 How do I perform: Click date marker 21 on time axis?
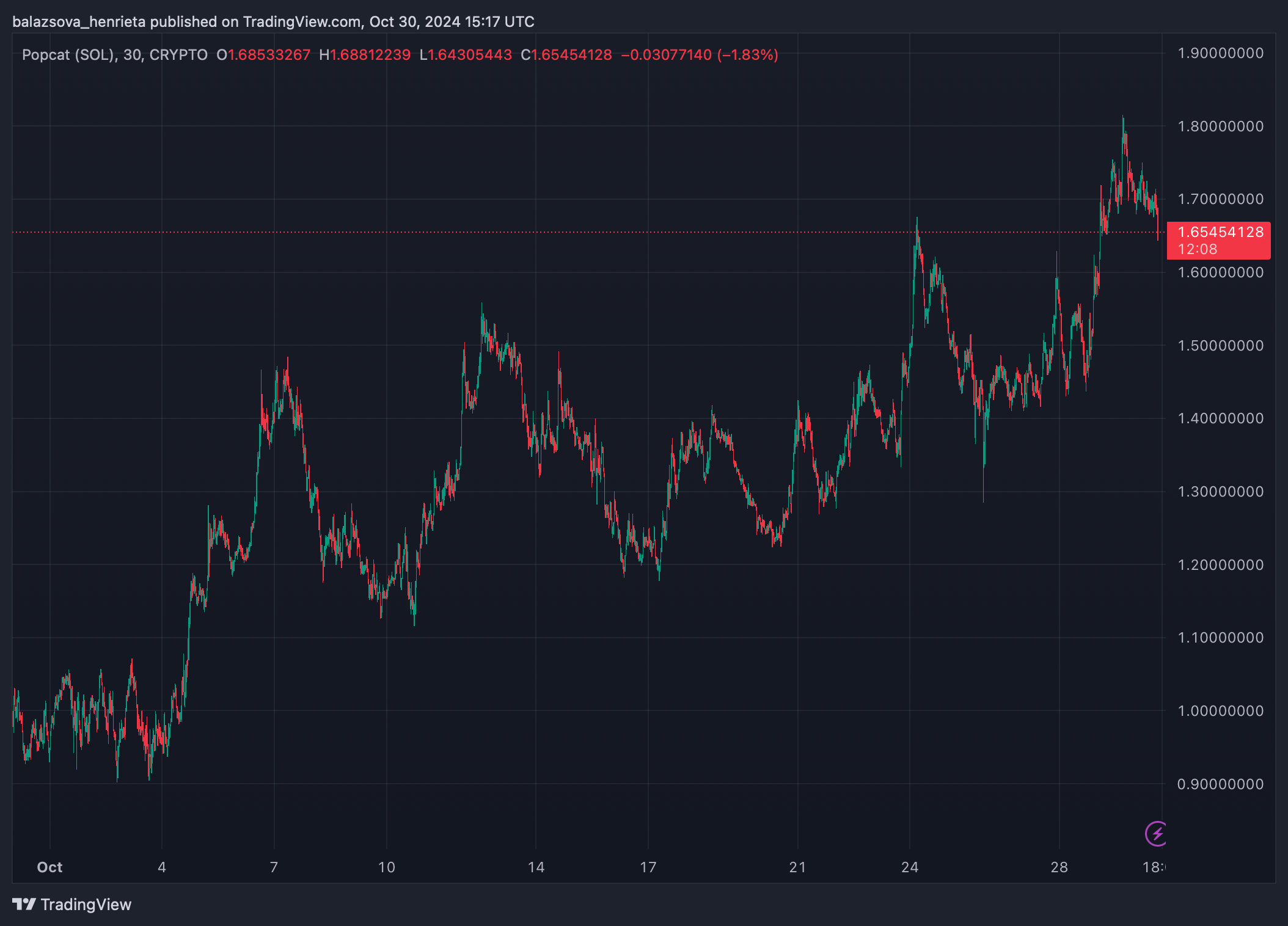[x=797, y=867]
